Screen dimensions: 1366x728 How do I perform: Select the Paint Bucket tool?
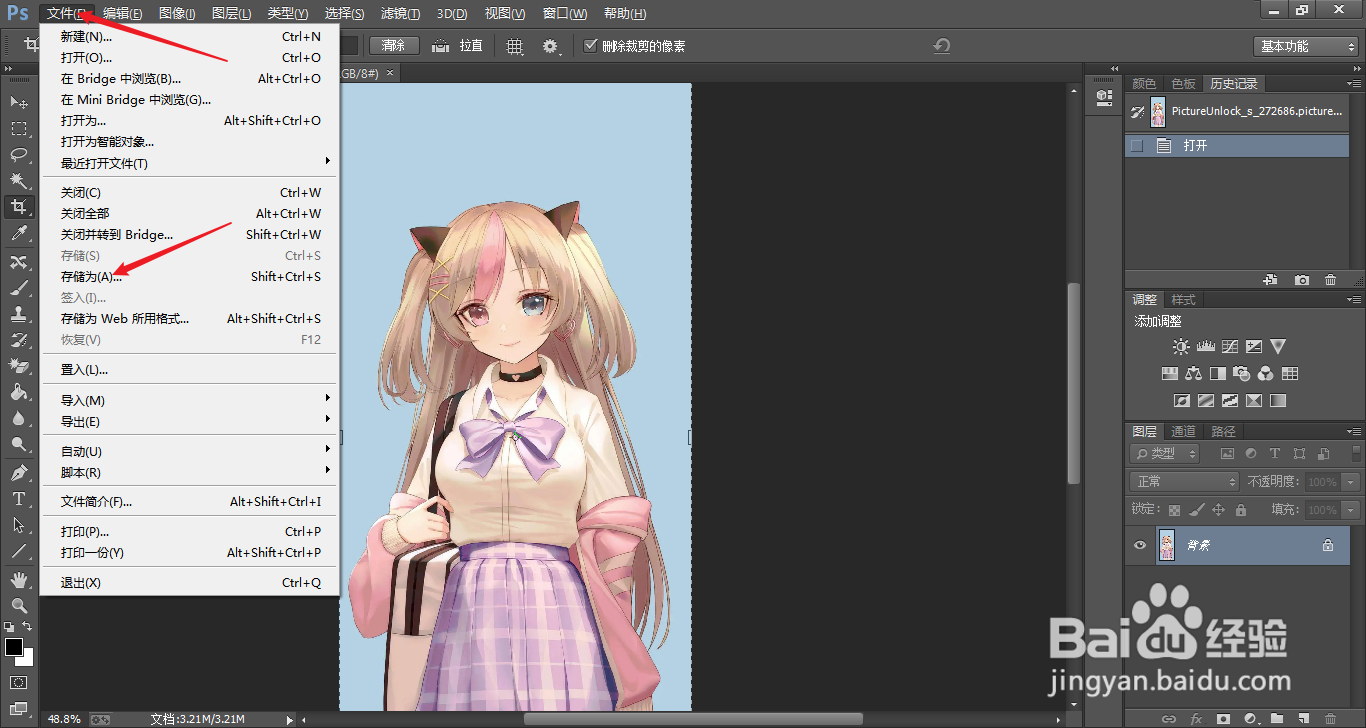tap(18, 392)
